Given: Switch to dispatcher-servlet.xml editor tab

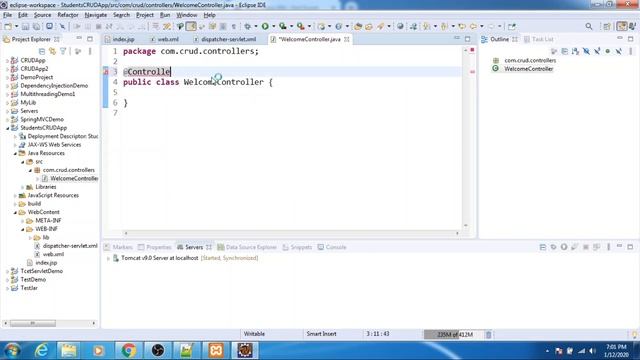Looking at the screenshot, I should pos(228,40).
